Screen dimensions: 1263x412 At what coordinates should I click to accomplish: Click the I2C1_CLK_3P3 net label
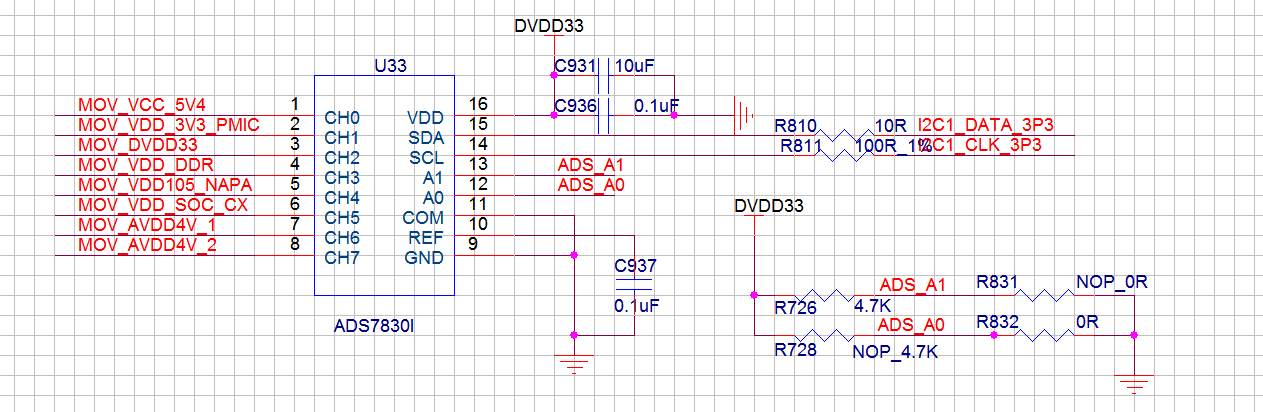982,145
